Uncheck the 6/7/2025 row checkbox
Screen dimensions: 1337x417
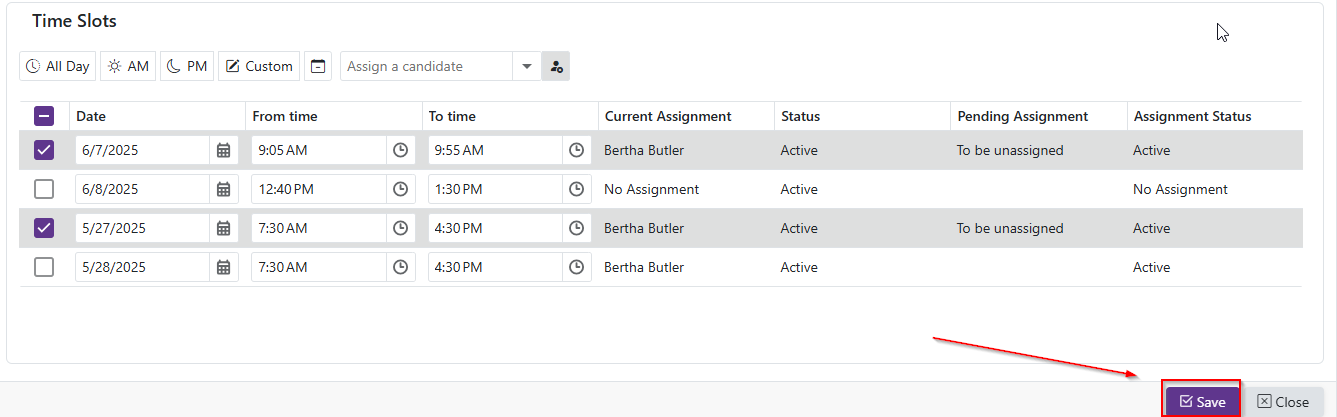click(44, 150)
